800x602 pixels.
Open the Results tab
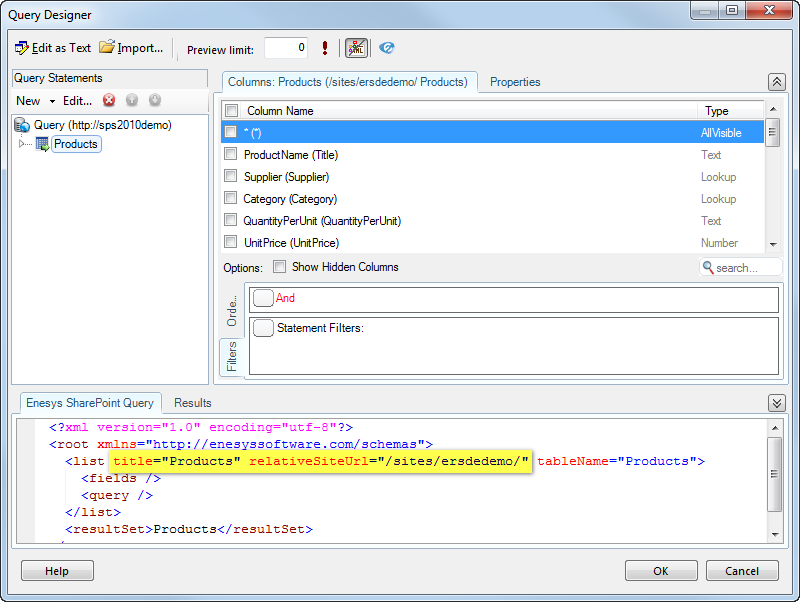193,402
